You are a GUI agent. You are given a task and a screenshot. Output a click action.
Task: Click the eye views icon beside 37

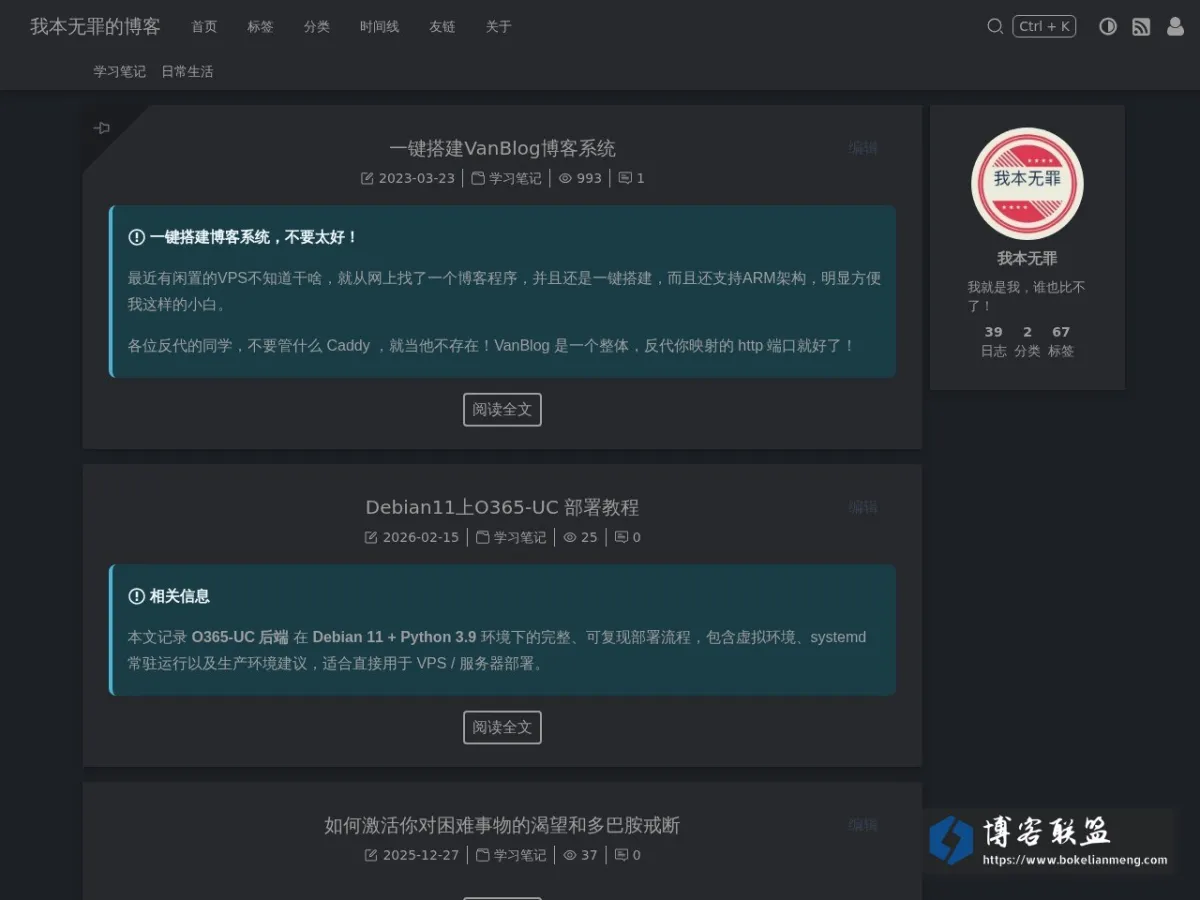click(x=570, y=855)
